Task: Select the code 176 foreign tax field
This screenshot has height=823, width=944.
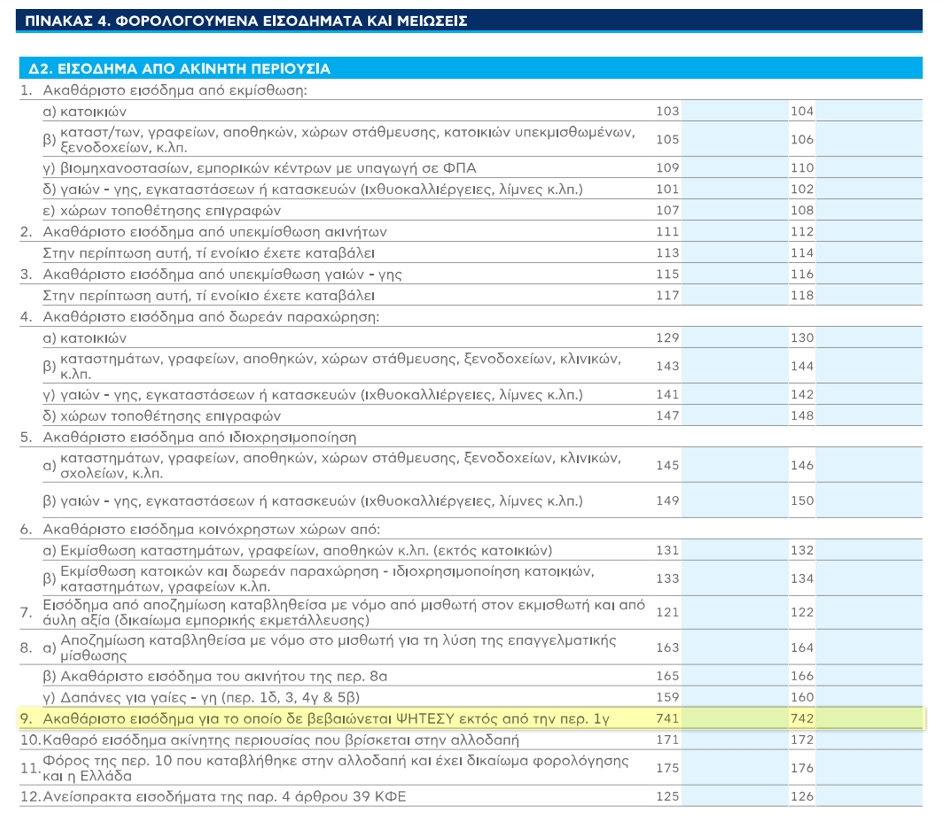Action: click(x=869, y=768)
